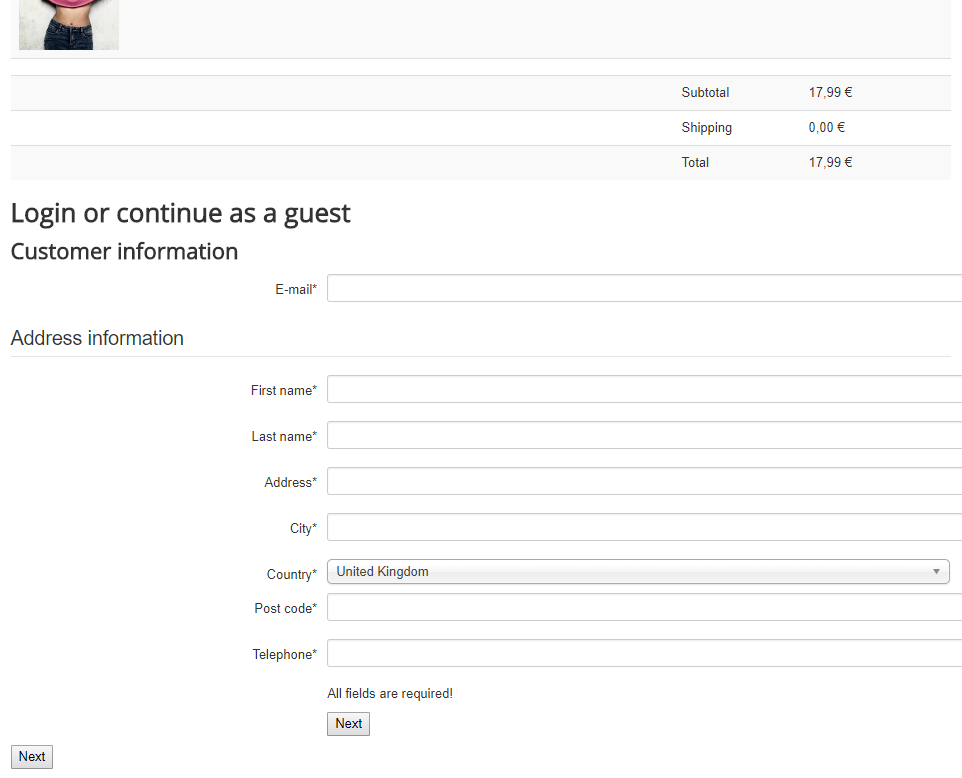
Task: Click the City field label
Action: tap(302, 529)
